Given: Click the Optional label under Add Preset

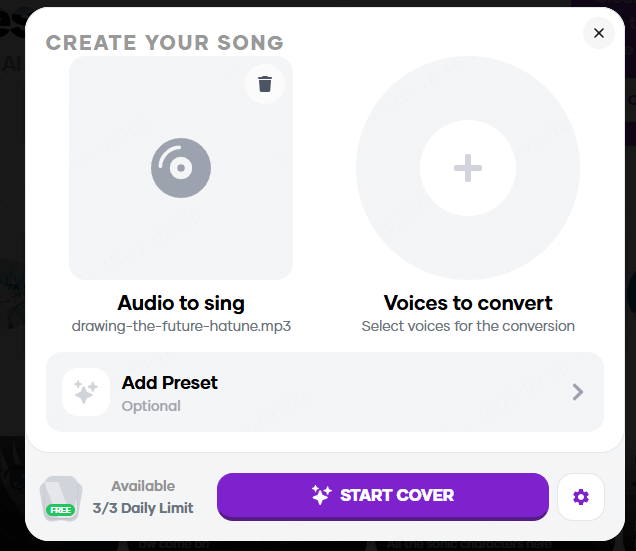Looking at the screenshot, I should tap(151, 406).
